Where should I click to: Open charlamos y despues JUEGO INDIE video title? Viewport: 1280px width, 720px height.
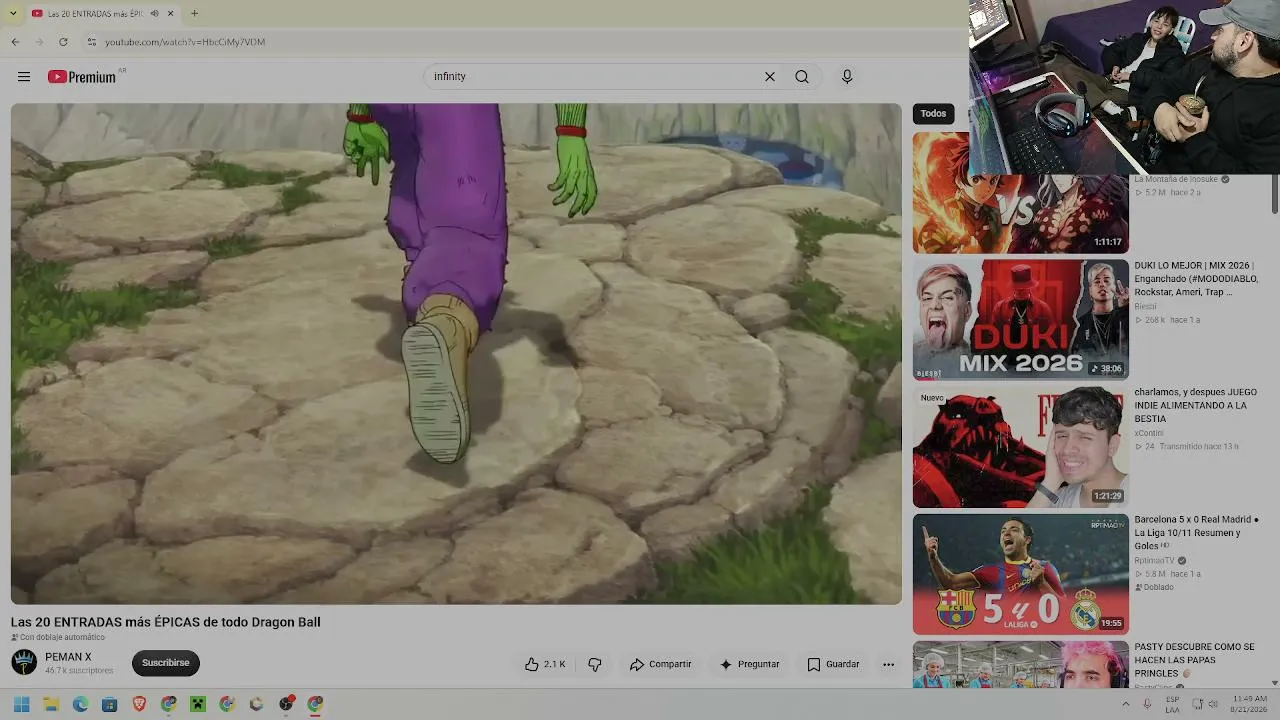pos(1196,406)
